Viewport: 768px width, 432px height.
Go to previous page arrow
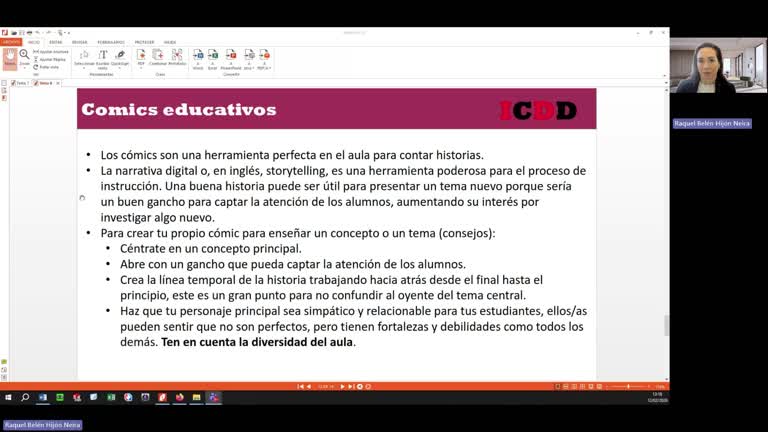309,386
